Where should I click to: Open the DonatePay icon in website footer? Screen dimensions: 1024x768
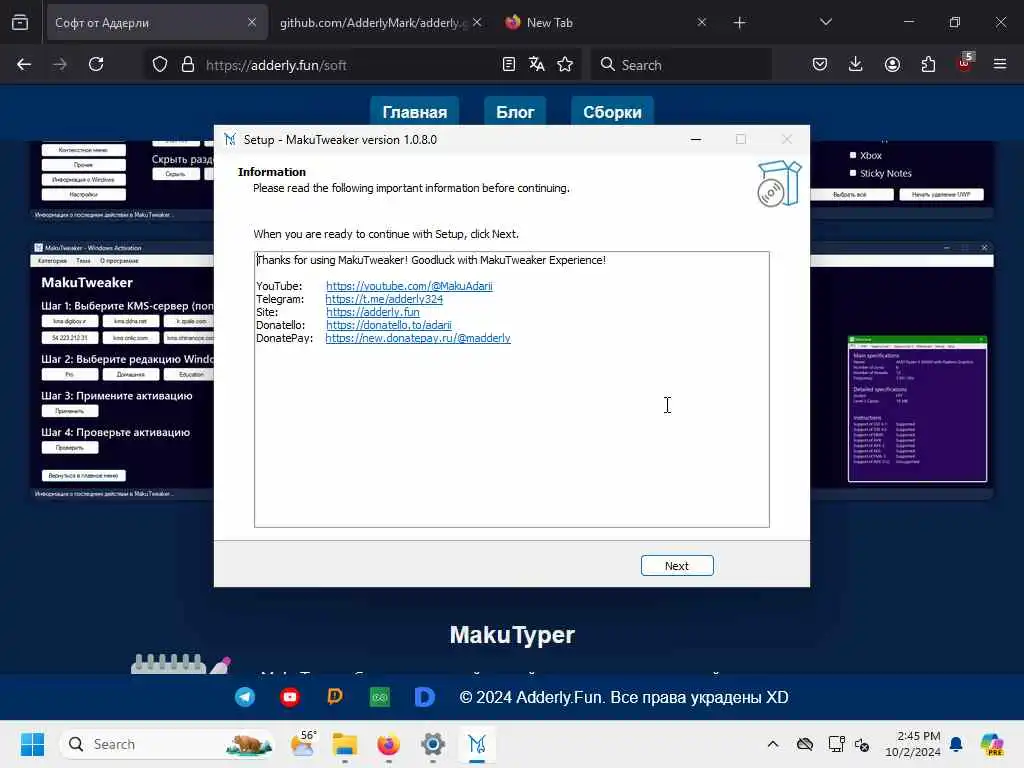point(334,697)
